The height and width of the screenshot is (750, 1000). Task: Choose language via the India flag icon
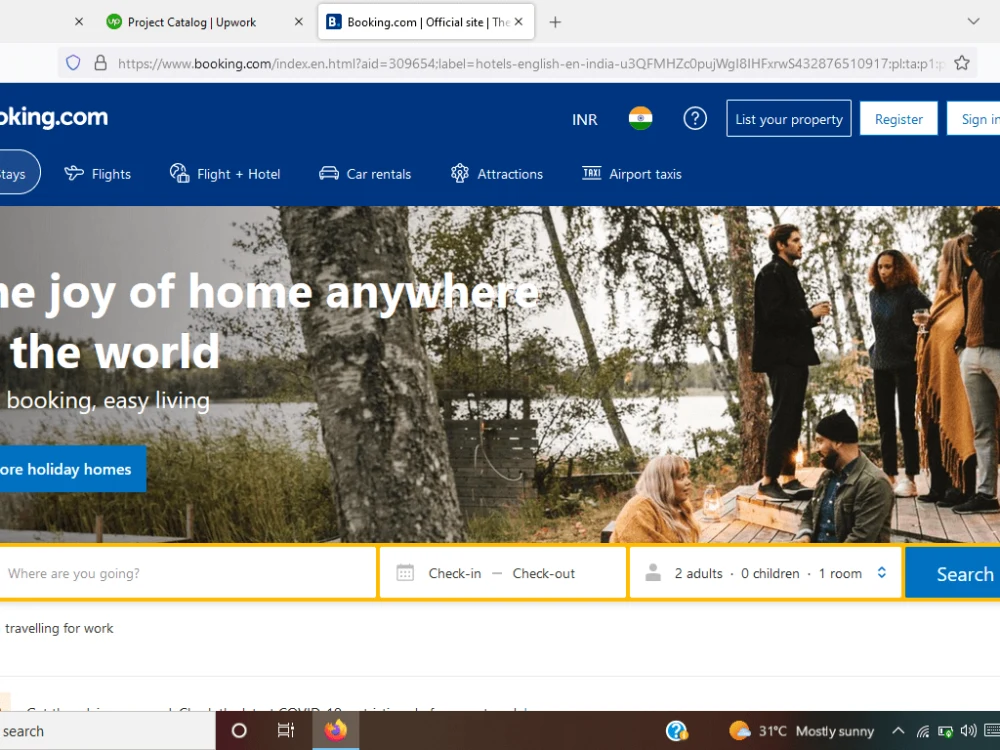click(640, 119)
